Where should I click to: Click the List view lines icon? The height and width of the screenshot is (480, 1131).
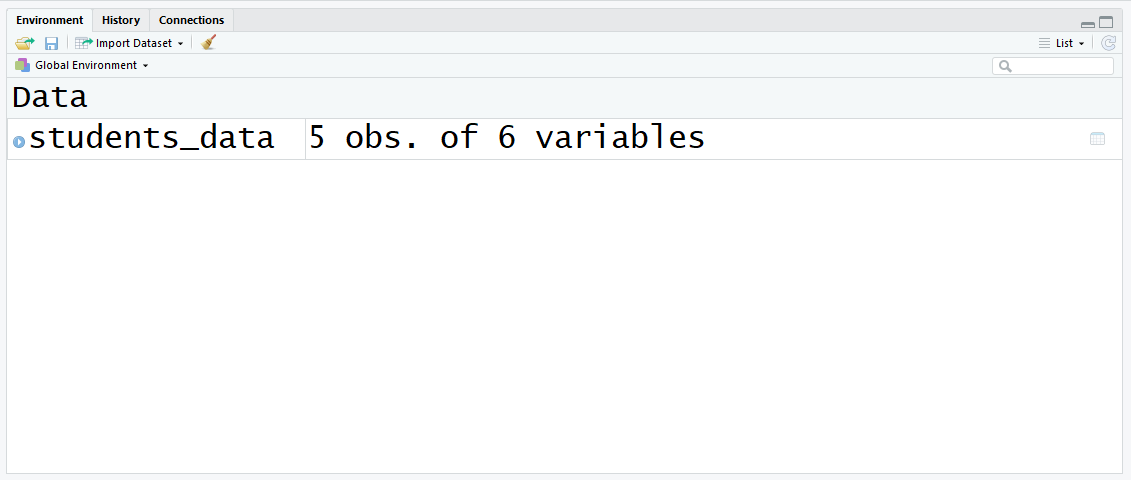[1044, 43]
